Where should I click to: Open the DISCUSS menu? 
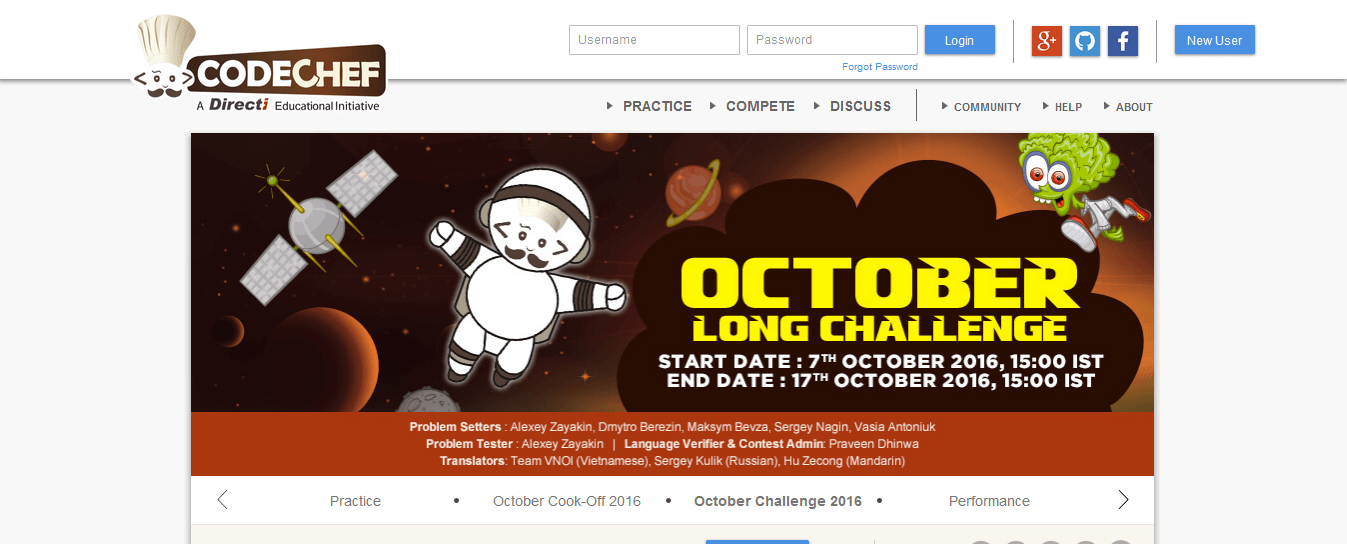[x=860, y=106]
